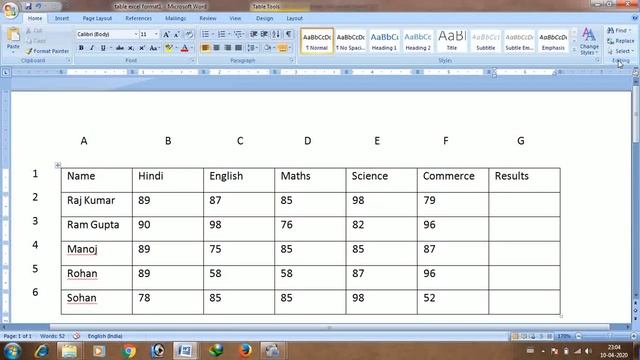Switch to the Page Layout tab
The image size is (640, 360).
97,18
